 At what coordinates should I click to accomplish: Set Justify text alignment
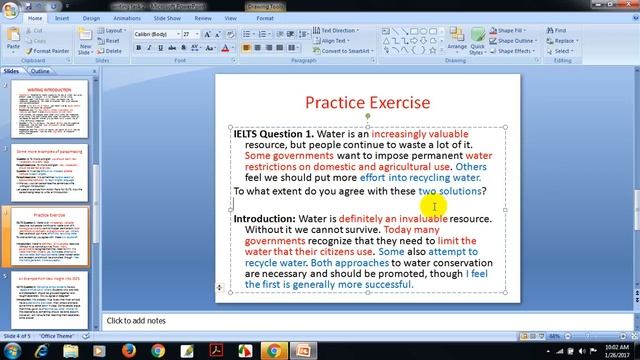[x=280, y=48]
